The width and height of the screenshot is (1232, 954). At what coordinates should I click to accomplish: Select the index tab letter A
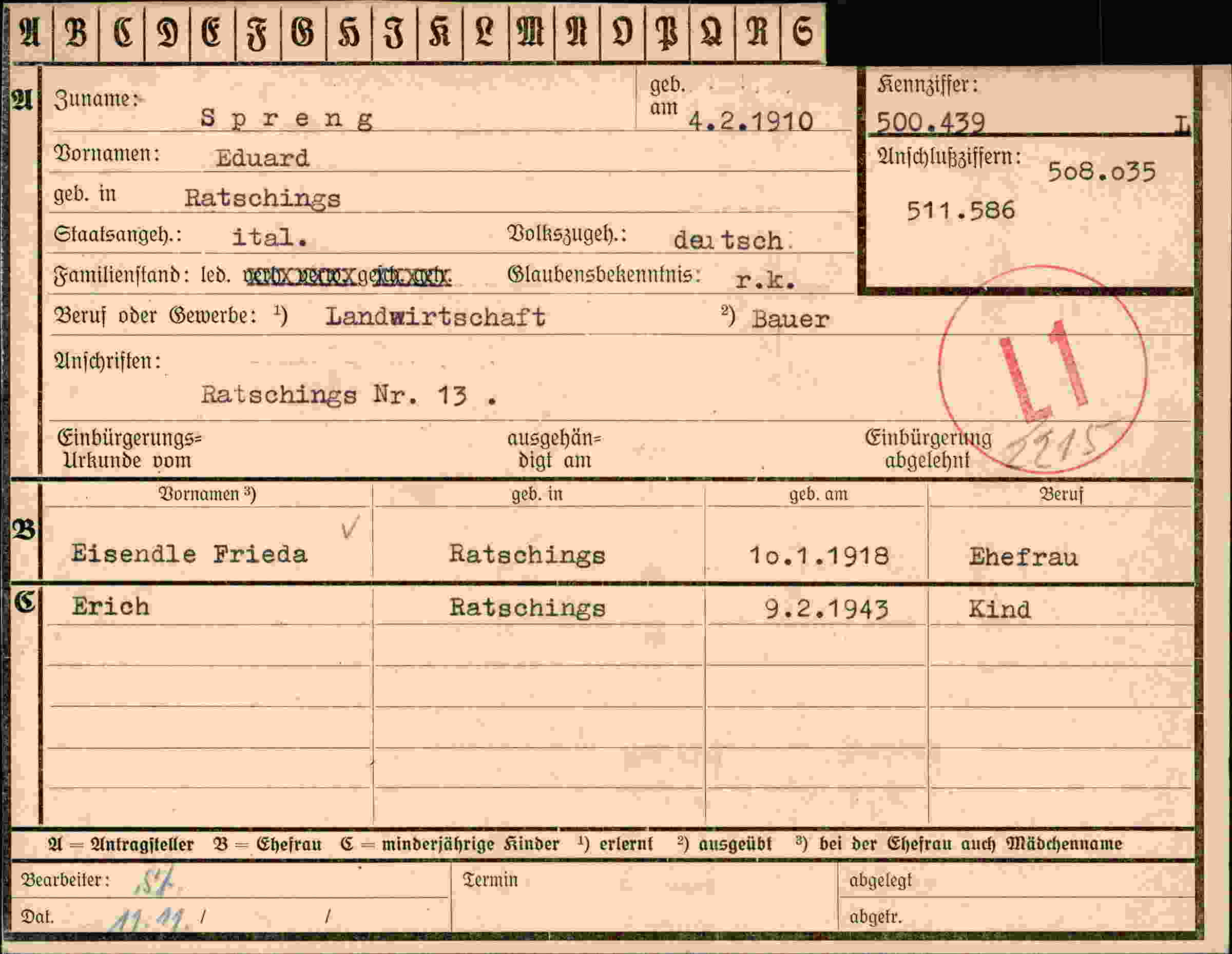tap(30, 32)
